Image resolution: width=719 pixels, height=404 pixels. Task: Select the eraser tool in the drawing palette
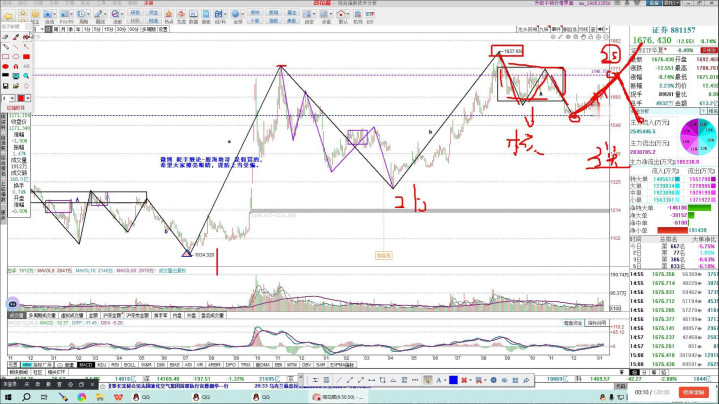point(5,37)
